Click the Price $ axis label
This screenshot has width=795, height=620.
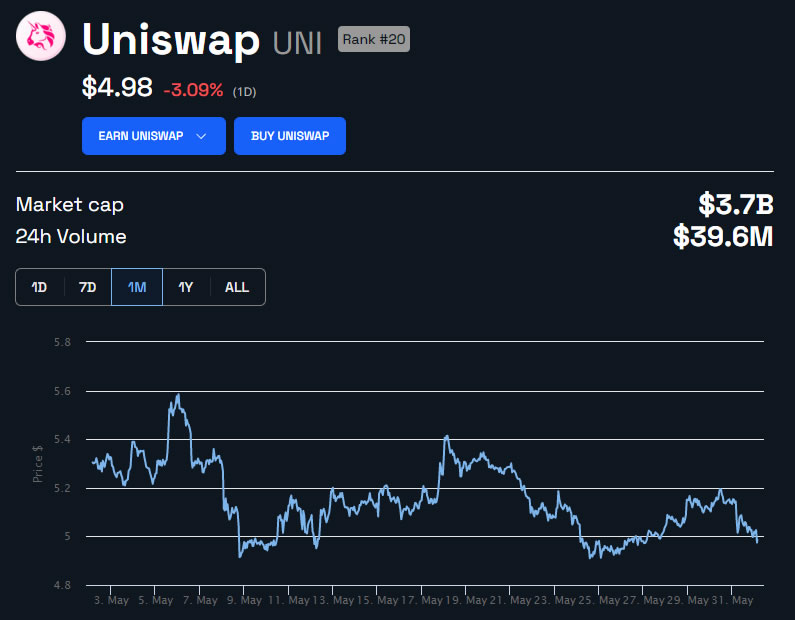38,464
